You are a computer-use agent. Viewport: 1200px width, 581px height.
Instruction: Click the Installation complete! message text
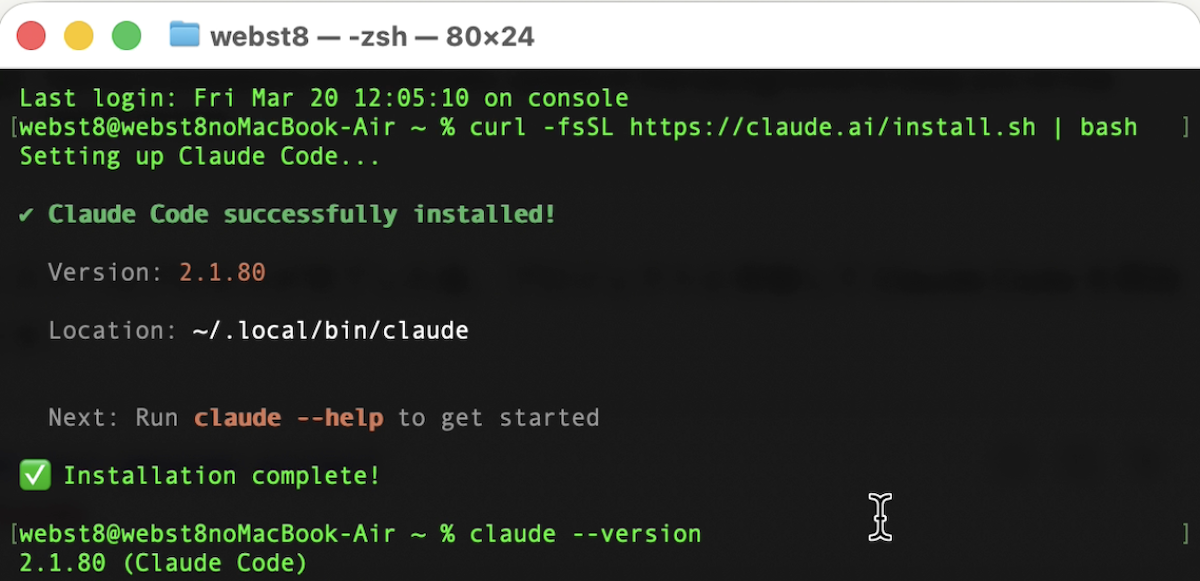(x=222, y=476)
